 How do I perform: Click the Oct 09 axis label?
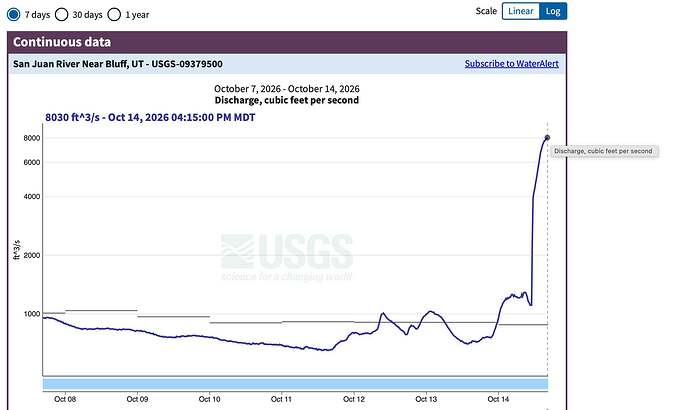coord(137,399)
